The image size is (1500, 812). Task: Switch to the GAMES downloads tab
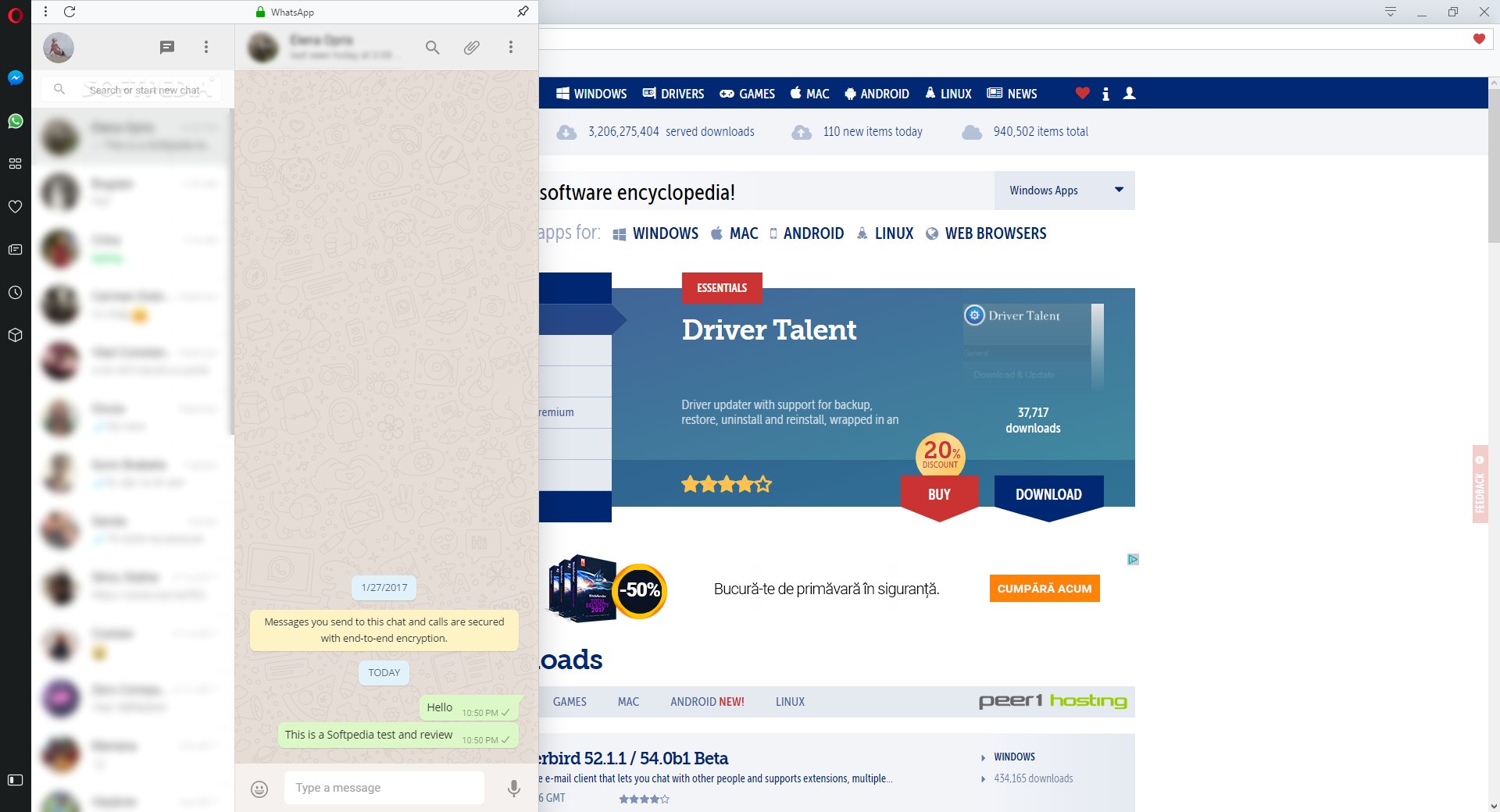click(x=570, y=702)
